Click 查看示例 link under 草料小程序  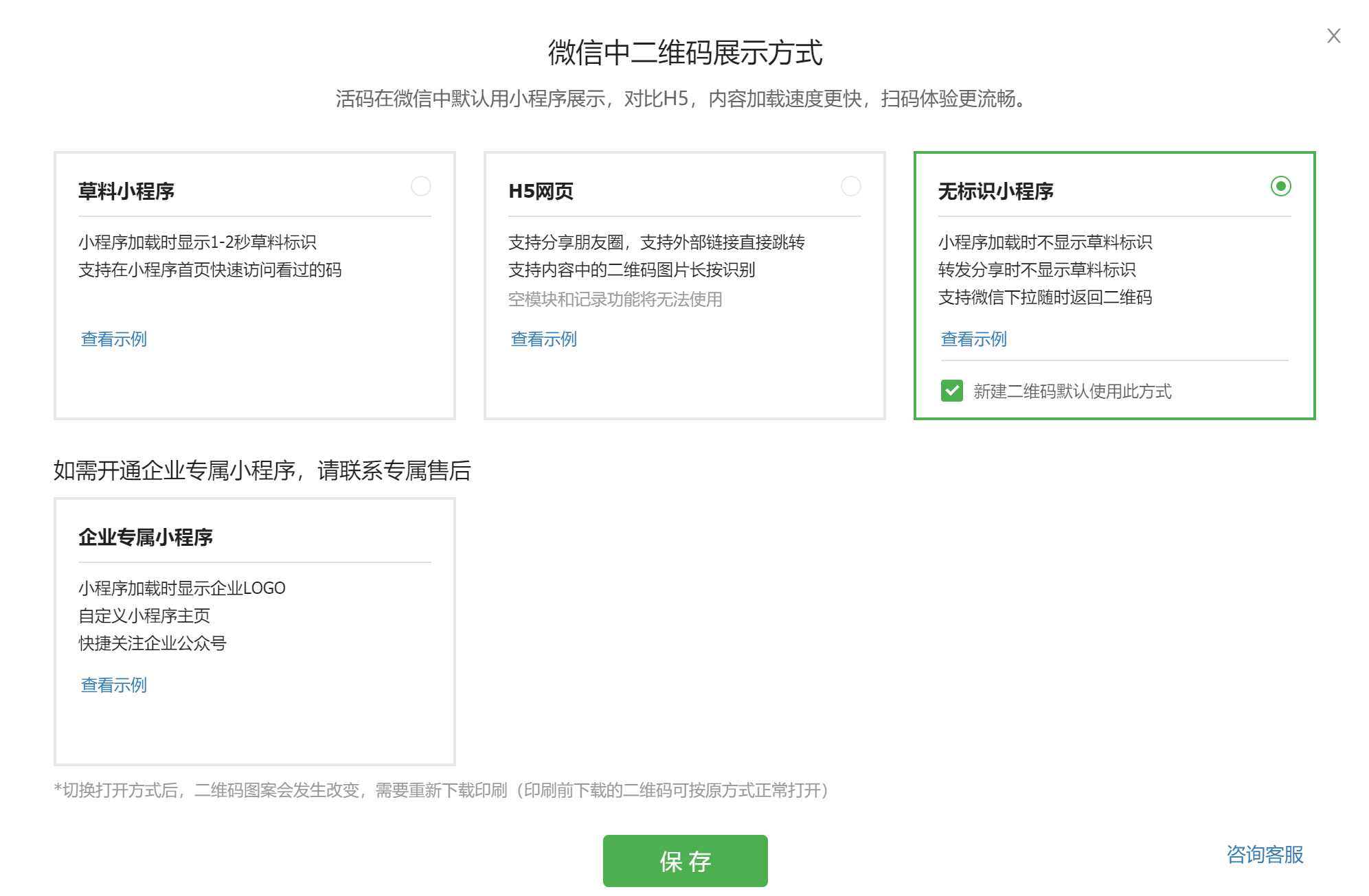tap(114, 339)
